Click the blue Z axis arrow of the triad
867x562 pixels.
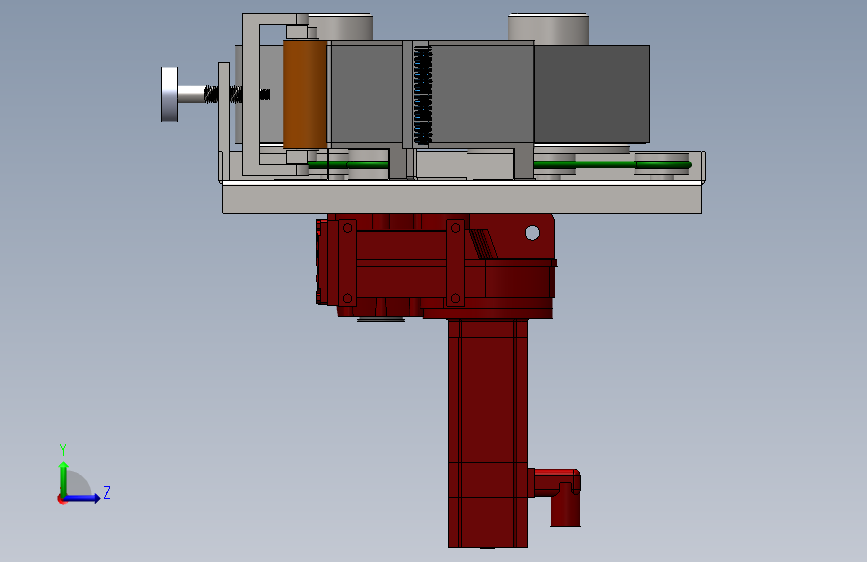coord(83,498)
